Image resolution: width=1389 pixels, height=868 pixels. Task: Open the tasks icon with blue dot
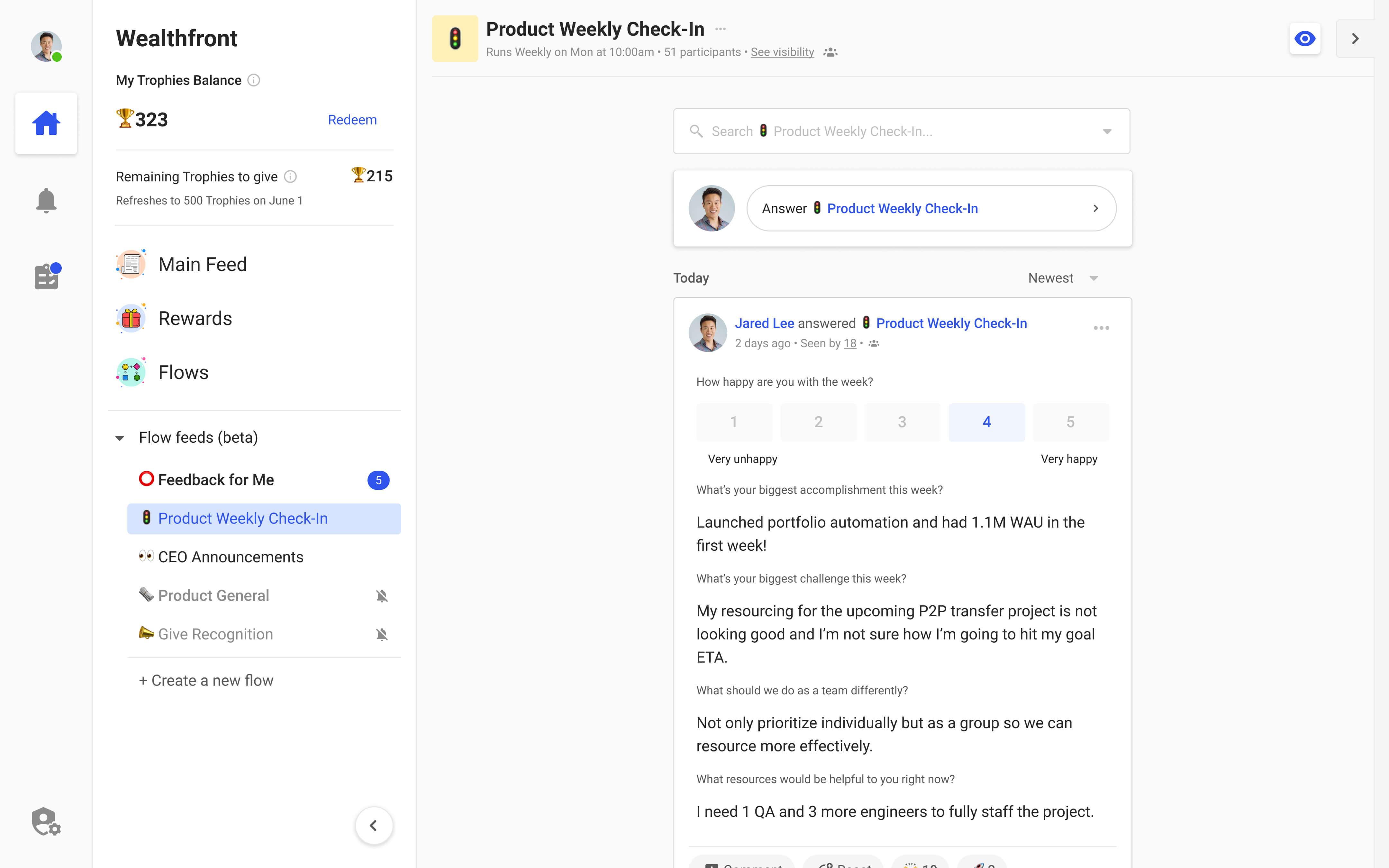46,276
